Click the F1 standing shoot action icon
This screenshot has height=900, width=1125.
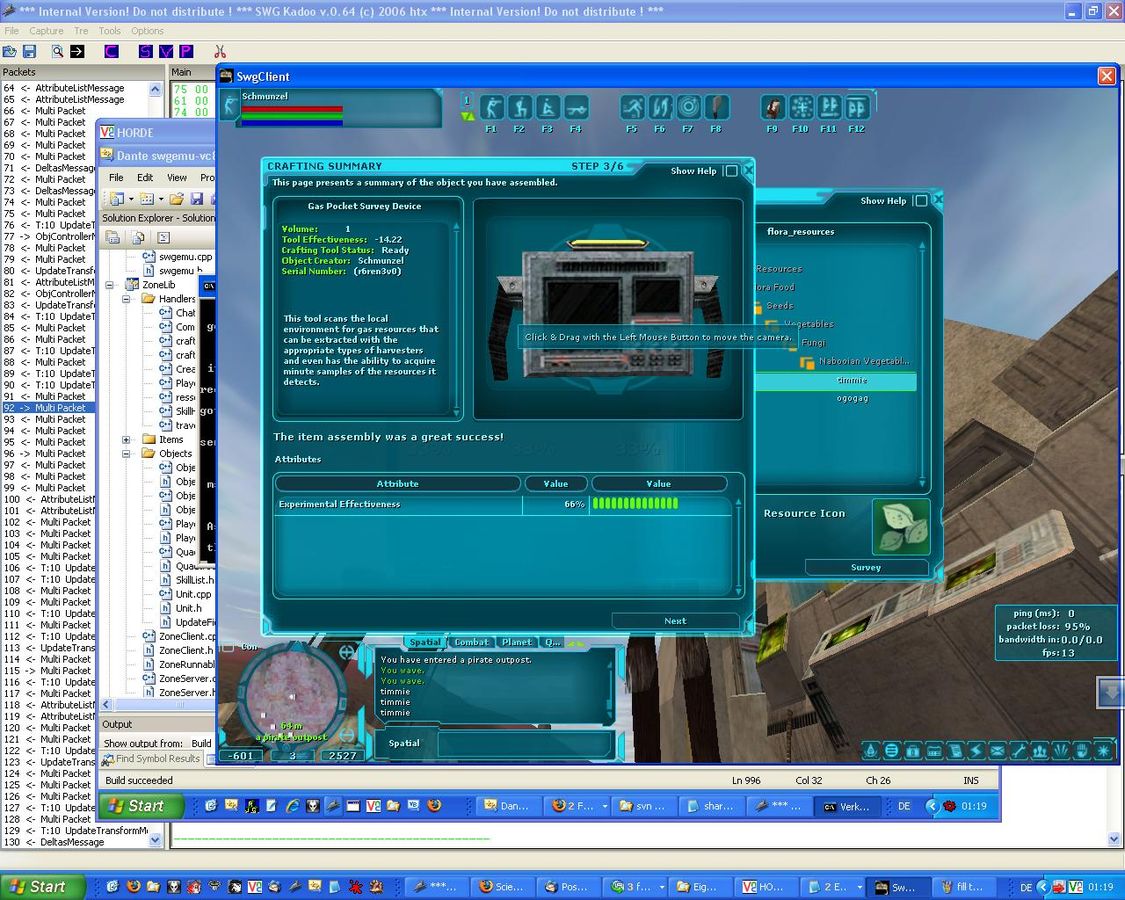click(x=491, y=108)
